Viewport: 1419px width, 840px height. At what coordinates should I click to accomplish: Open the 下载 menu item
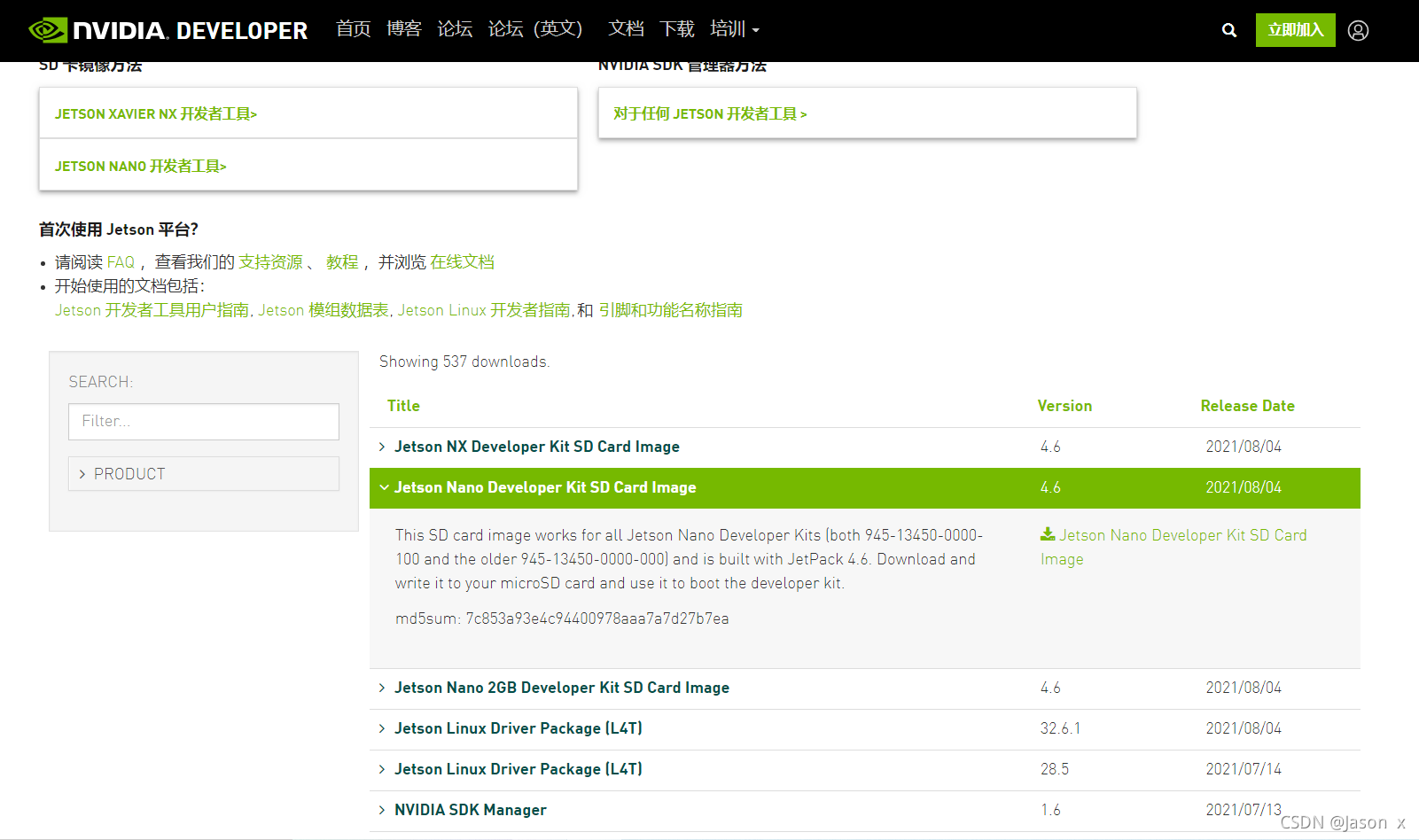point(677,29)
